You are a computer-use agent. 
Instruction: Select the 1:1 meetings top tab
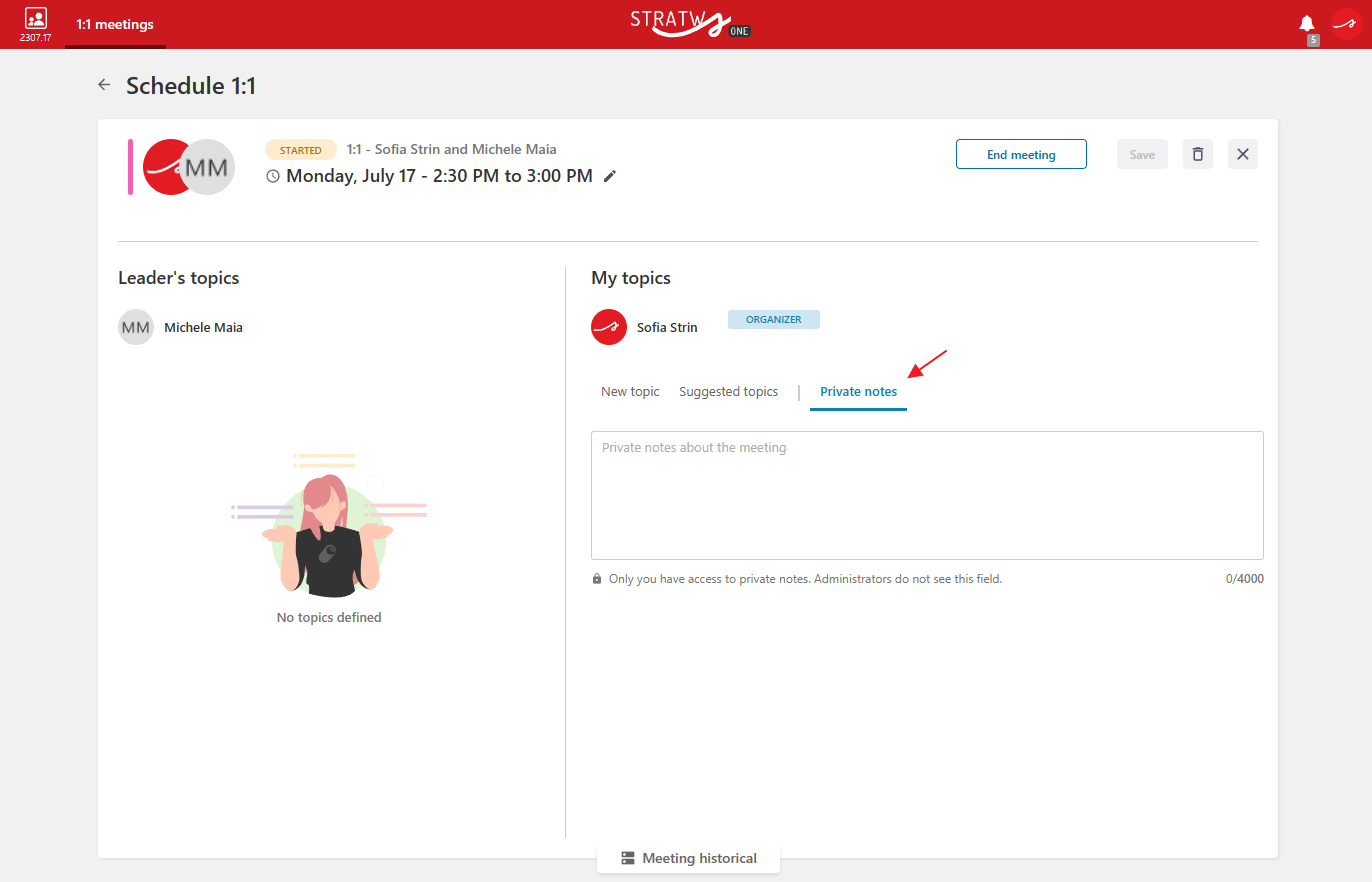[115, 24]
